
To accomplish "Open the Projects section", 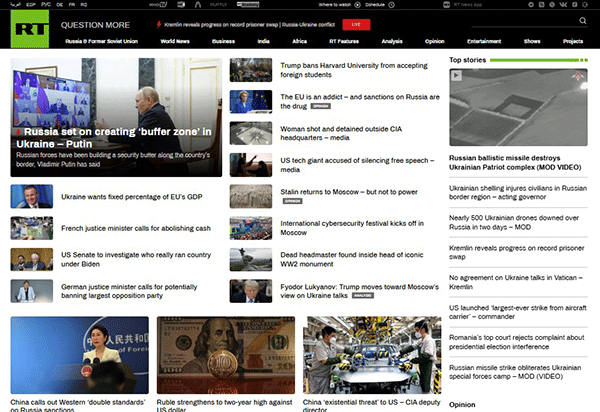I will (x=573, y=41).
